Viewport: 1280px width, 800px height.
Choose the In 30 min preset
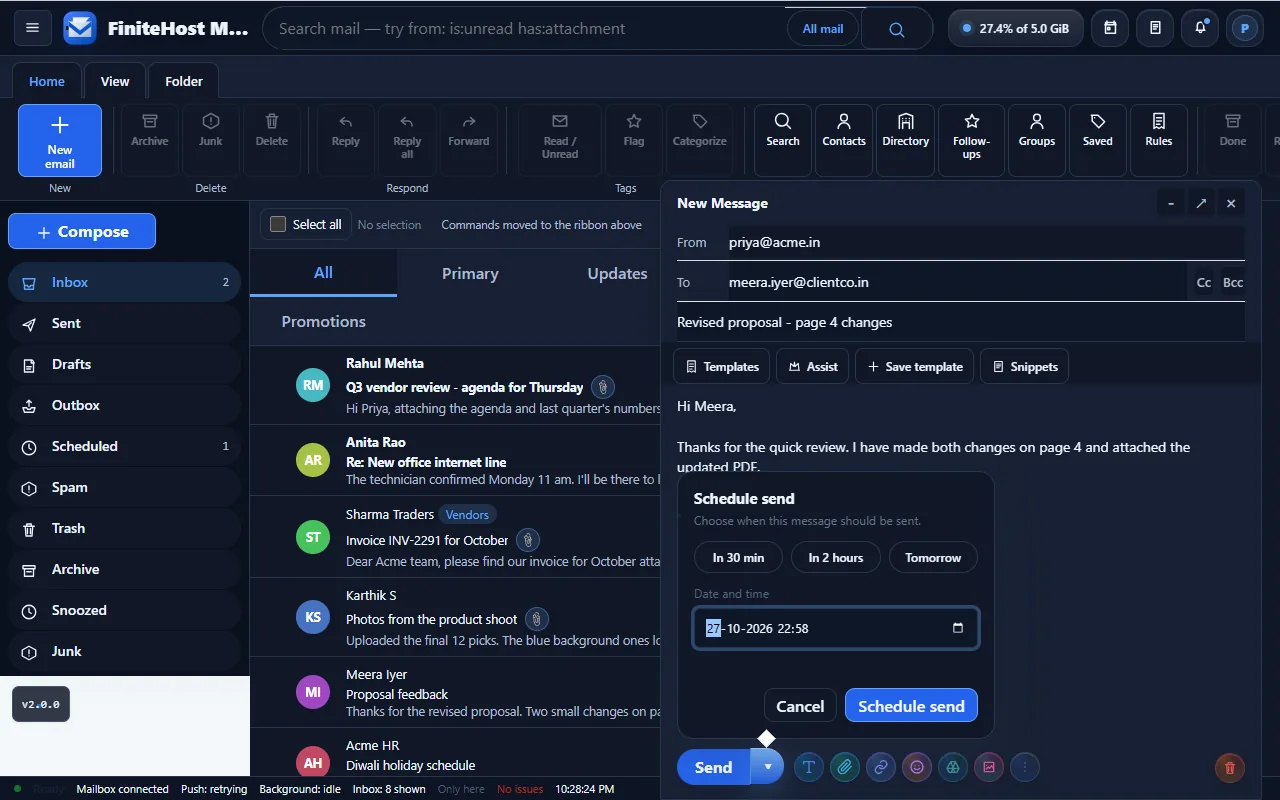point(738,557)
